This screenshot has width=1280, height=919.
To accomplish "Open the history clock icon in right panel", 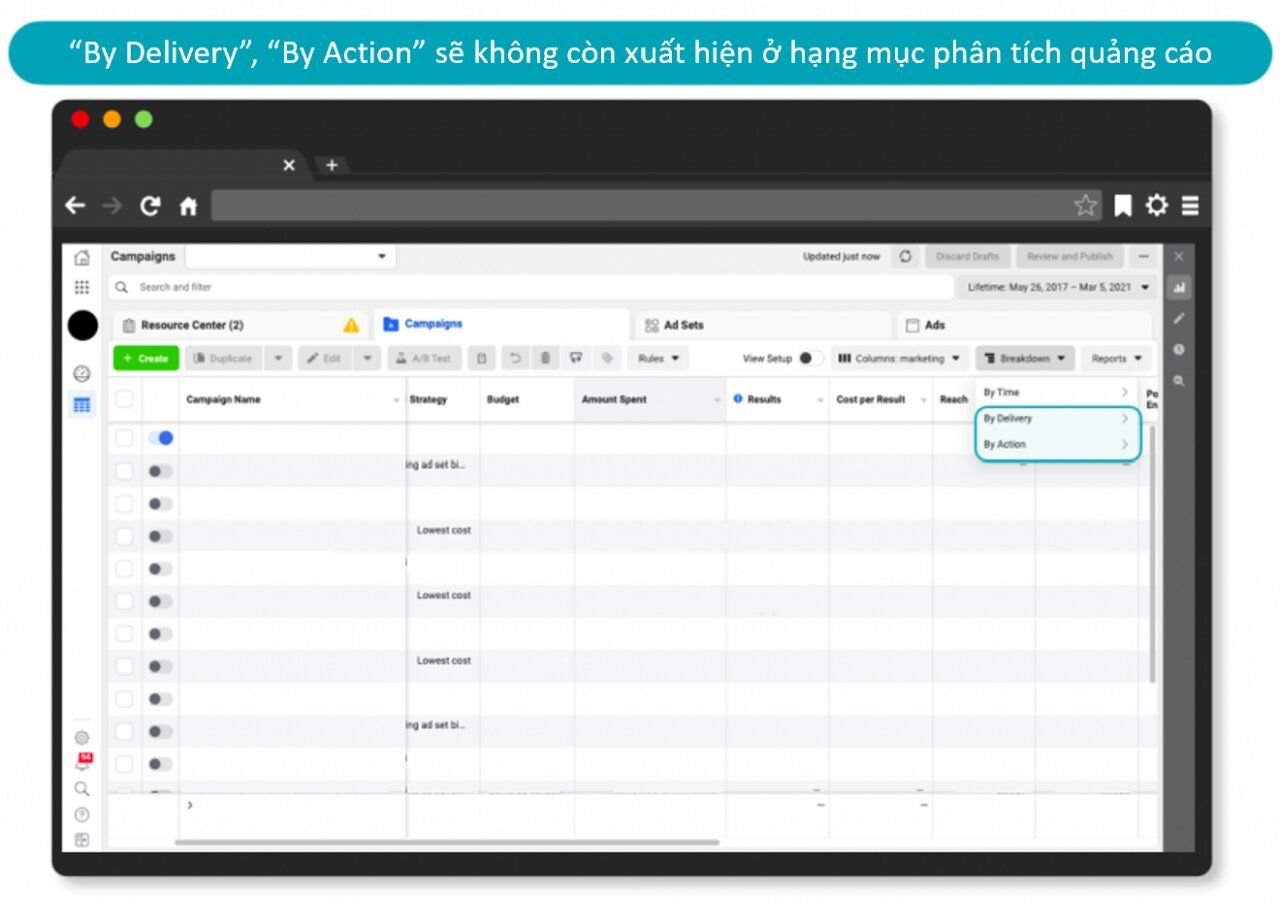I will (x=1179, y=350).
